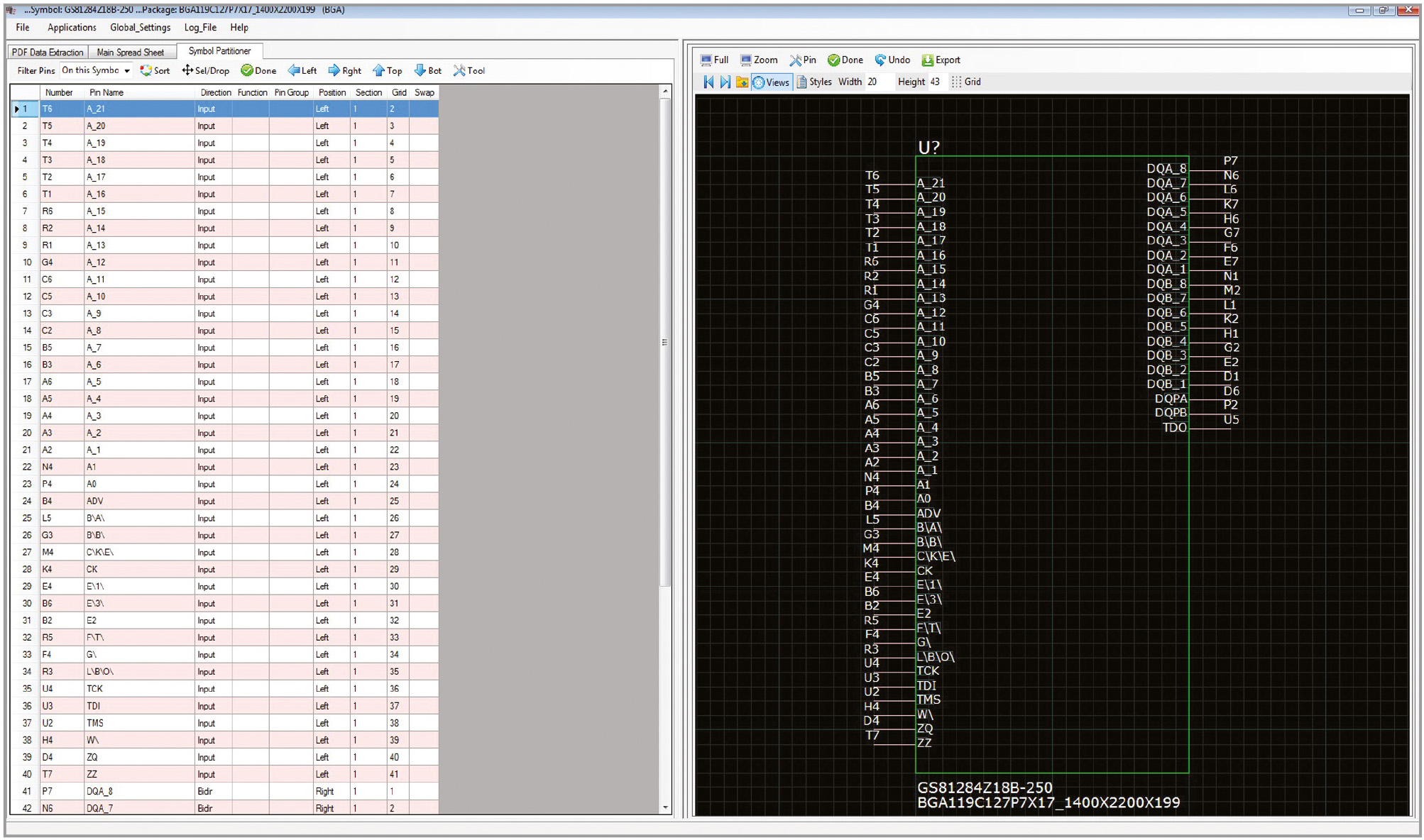This screenshot has height=840, width=1424.
Task: Select pin name cell ZZ
Action: [139, 774]
